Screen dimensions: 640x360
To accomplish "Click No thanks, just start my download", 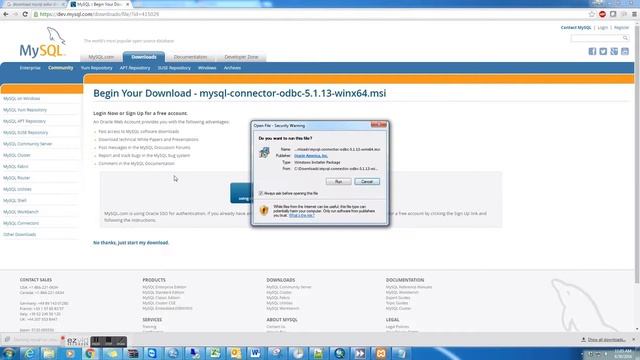I will 131,243.
